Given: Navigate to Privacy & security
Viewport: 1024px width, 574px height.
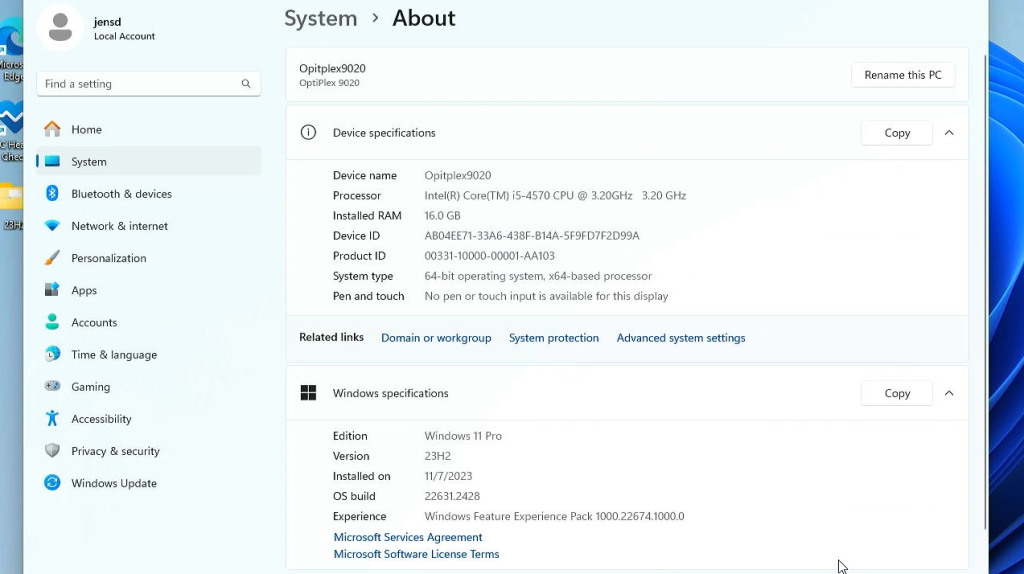Looking at the screenshot, I should pos(149,451).
